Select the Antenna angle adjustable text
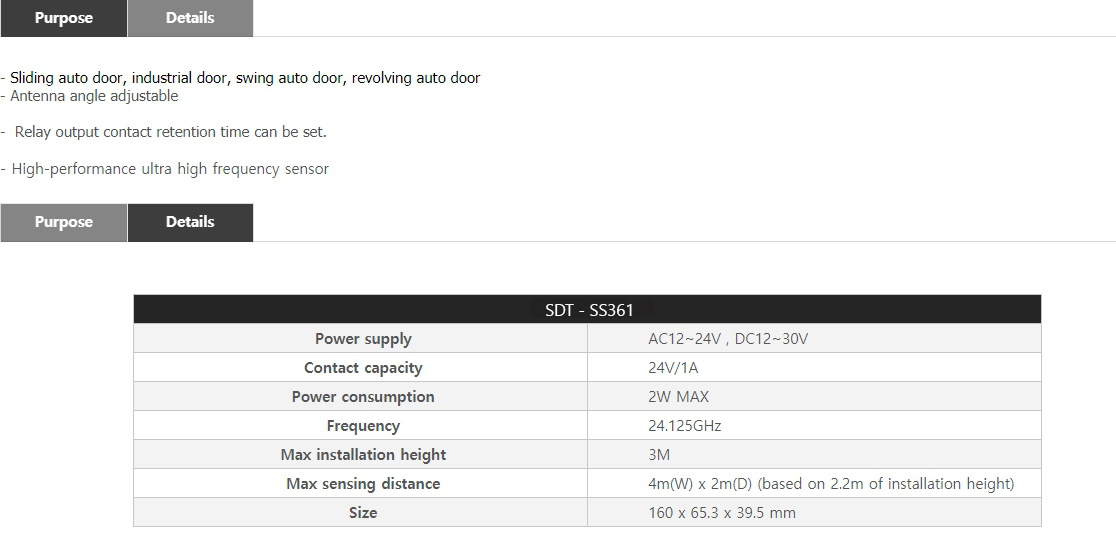Viewport: 1116px width, 538px height. 94,96
